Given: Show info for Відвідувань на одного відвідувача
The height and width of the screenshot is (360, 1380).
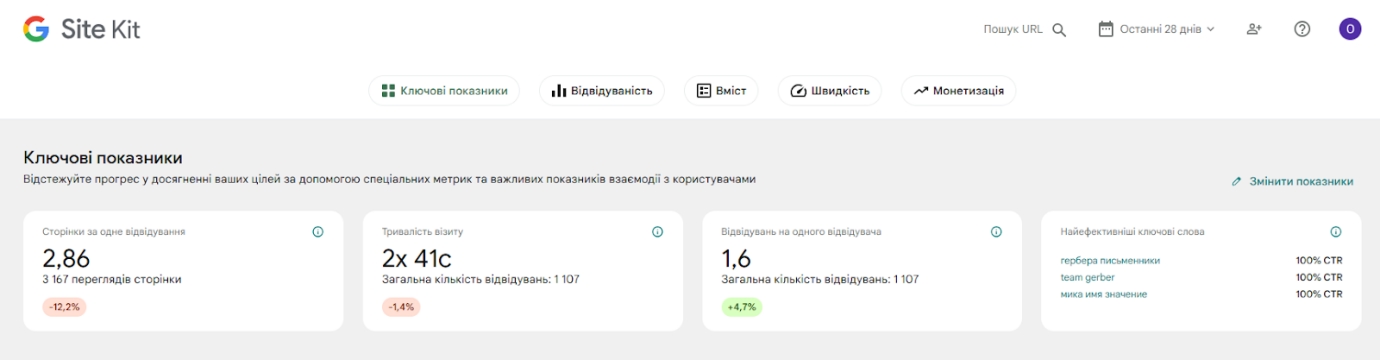Looking at the screenshot, I should tap(996, 232).
